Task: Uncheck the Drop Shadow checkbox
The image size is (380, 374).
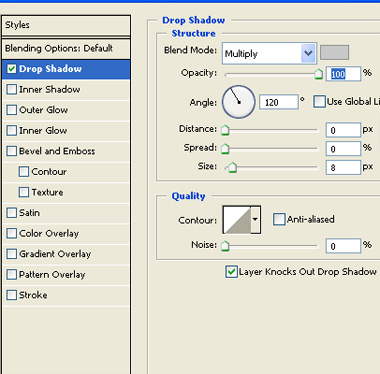Action: coord(12,69)
